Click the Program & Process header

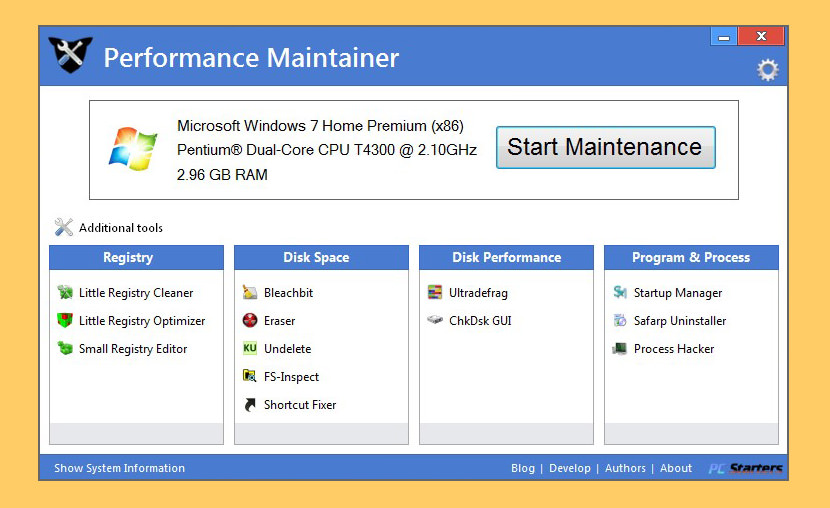point(691,257)
